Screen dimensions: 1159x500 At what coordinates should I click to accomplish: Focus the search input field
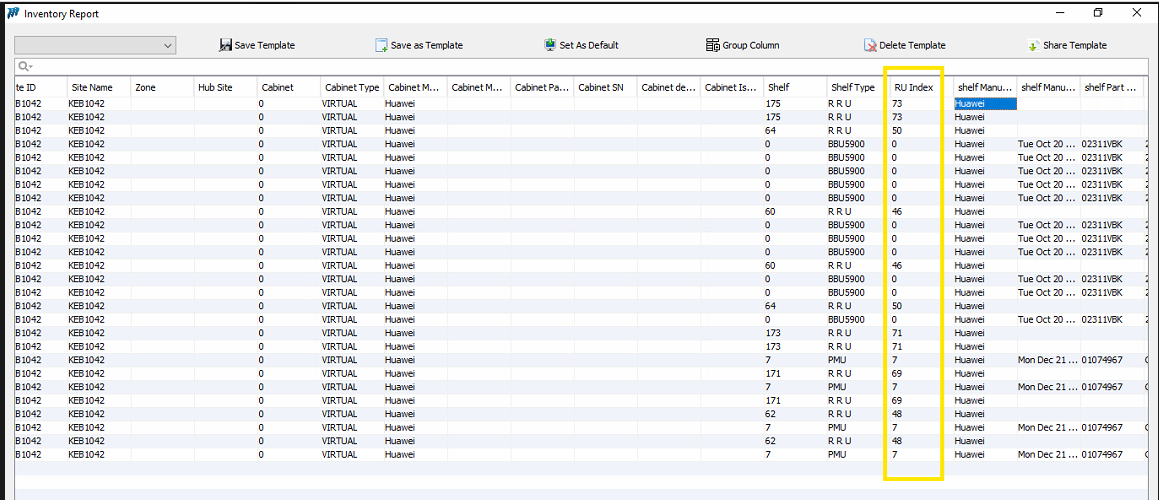[580, 67]
